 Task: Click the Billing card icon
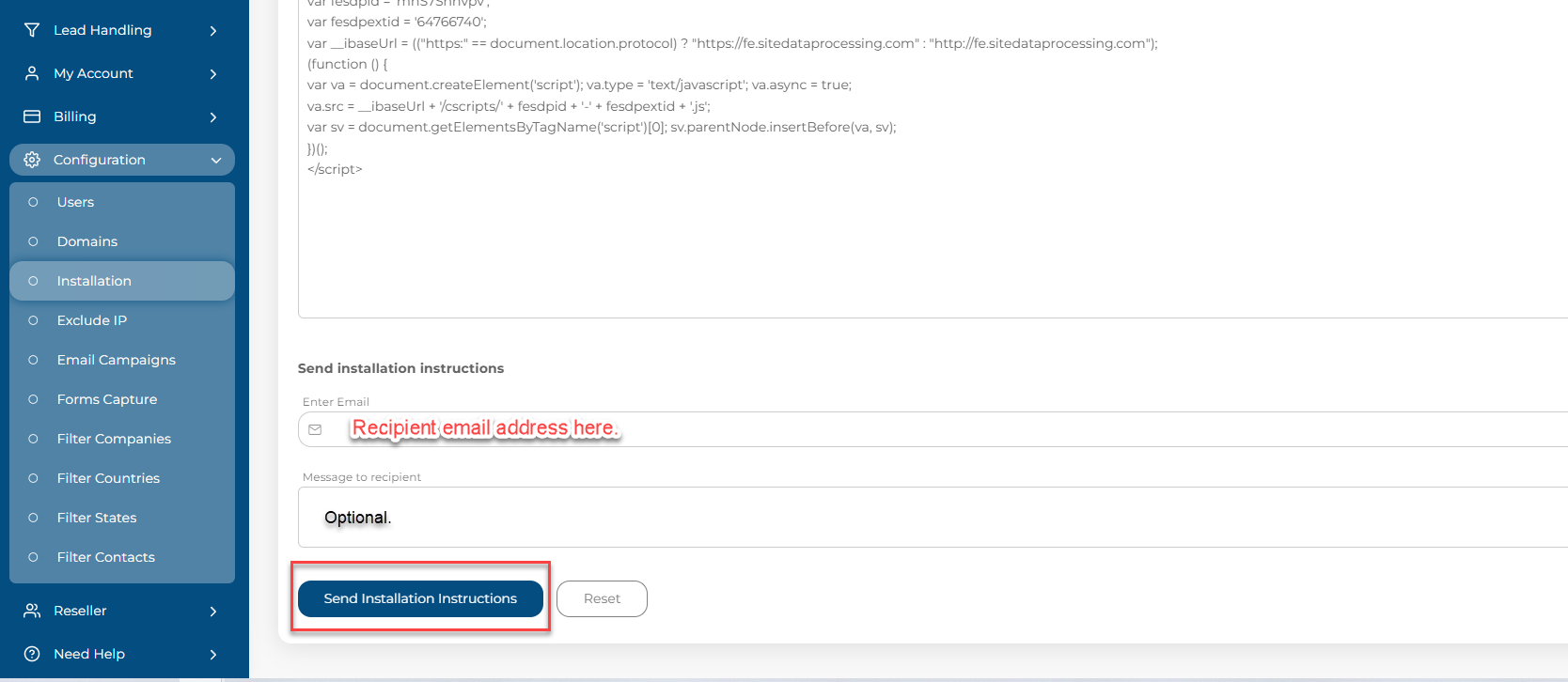tap(32, 116)
